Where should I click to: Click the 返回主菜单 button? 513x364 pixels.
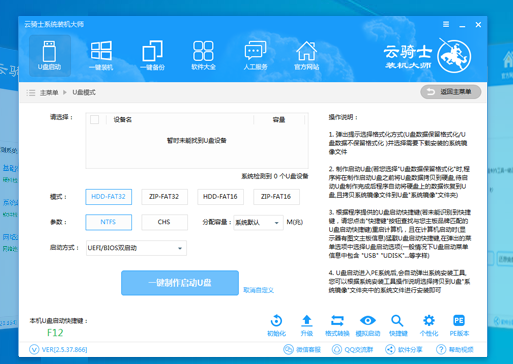(450, 92)
